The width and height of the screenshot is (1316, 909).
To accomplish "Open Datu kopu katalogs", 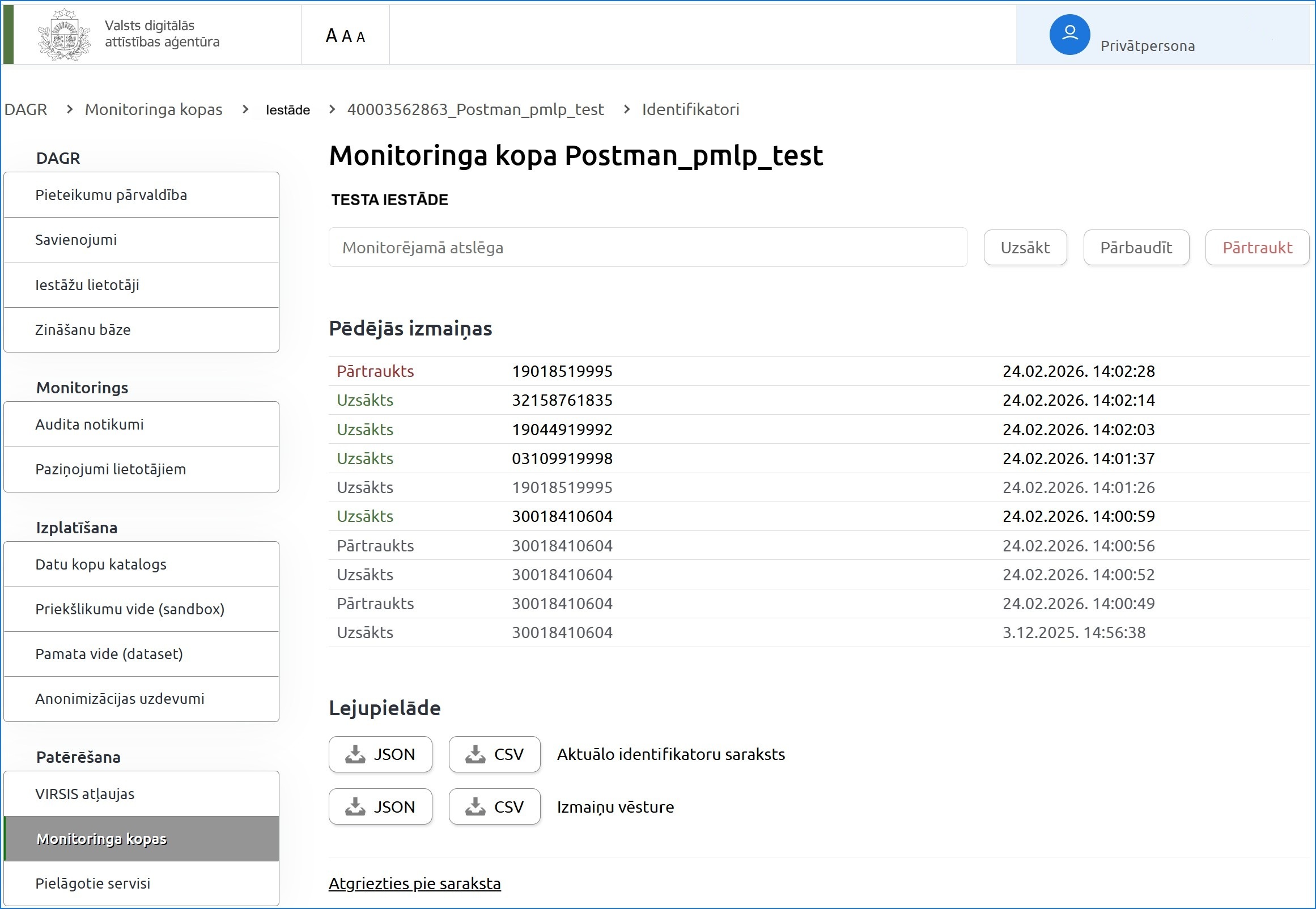I will (141, 564).
